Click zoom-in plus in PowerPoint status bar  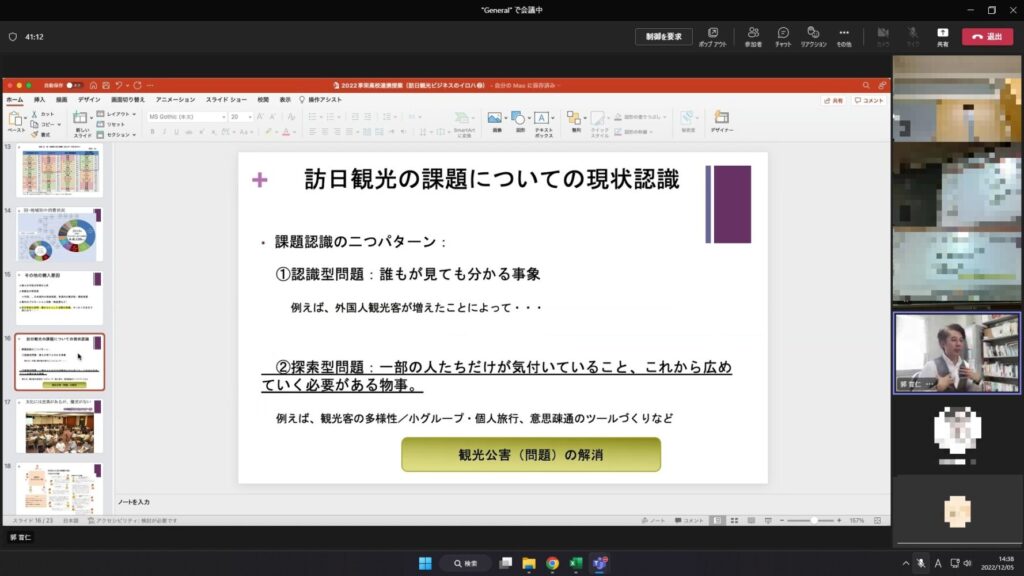tap(839, 520)
